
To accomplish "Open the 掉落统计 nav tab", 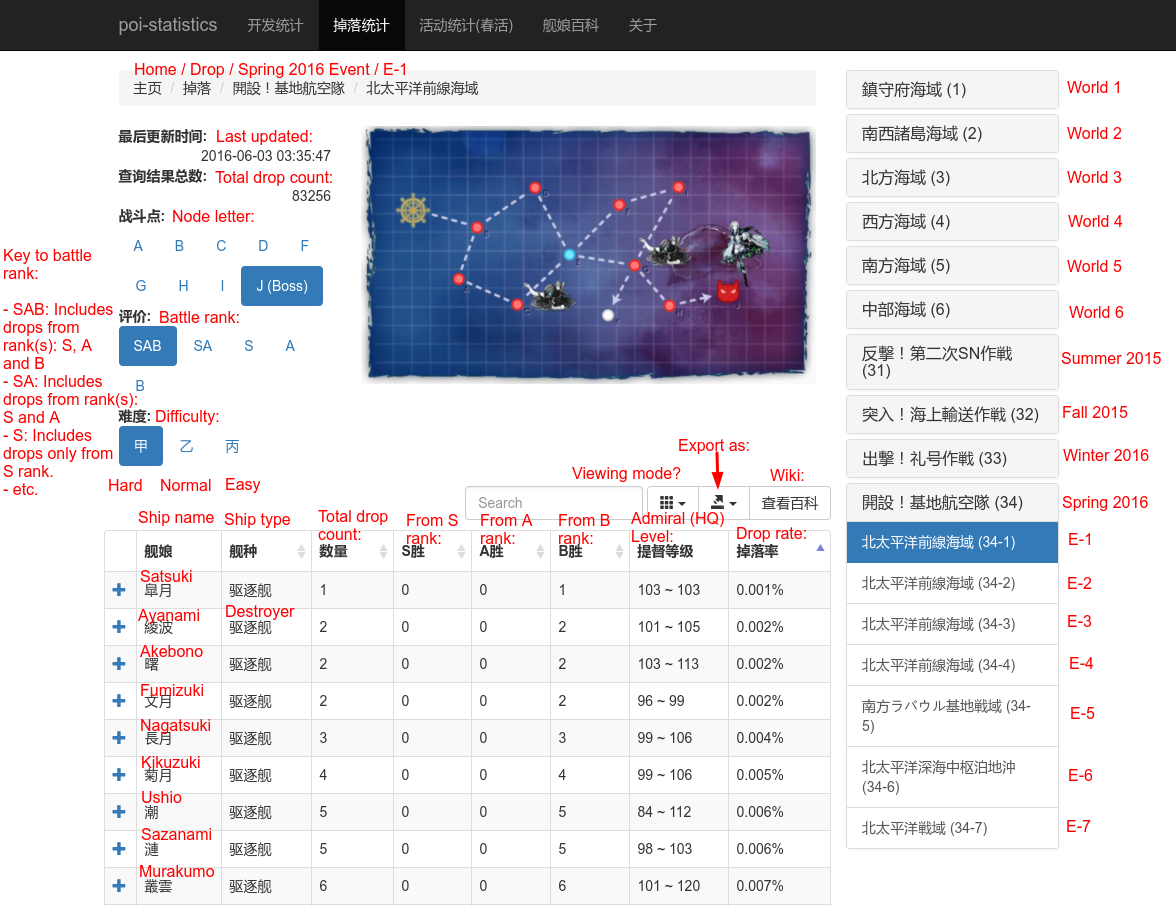I will pos(362,26).
